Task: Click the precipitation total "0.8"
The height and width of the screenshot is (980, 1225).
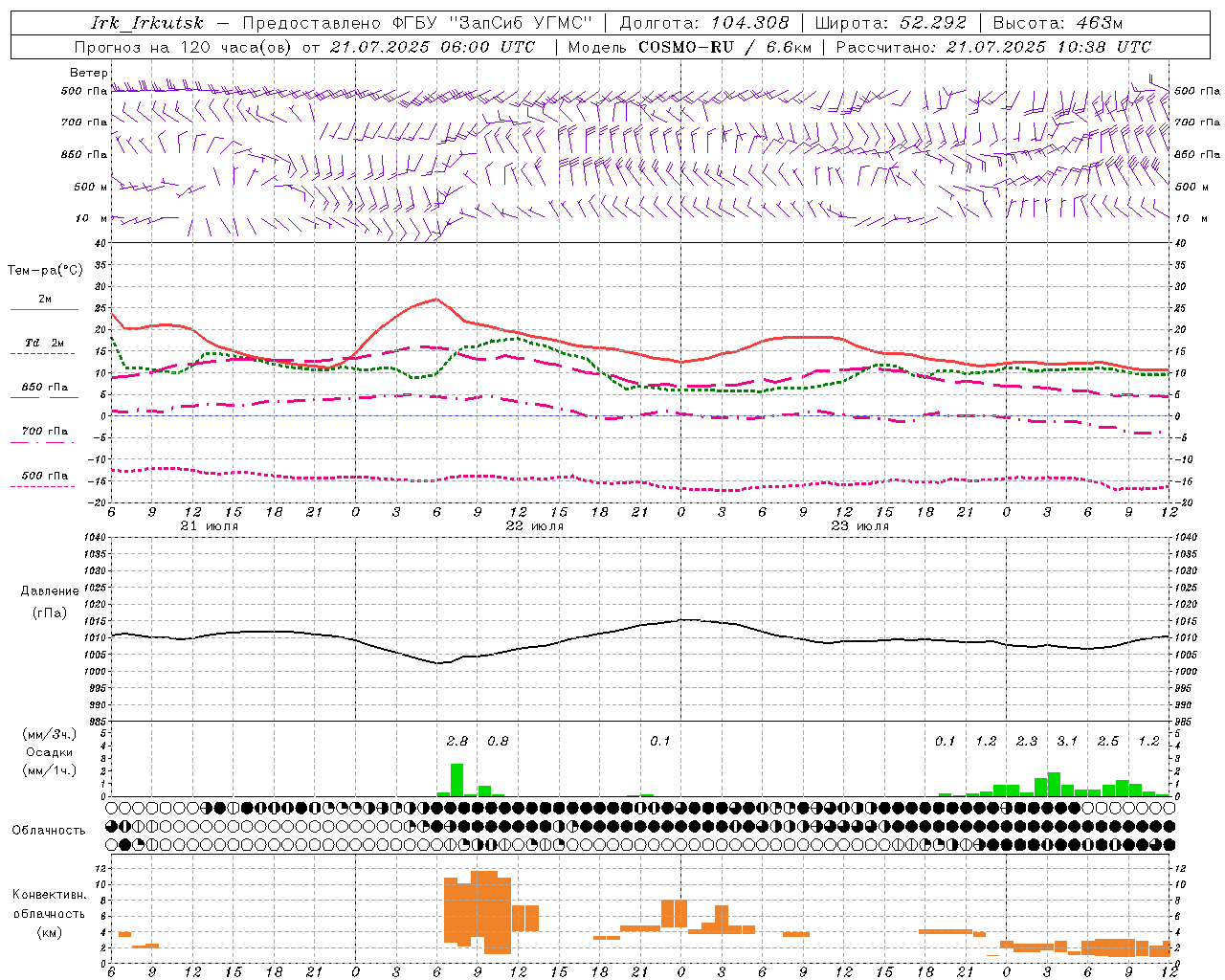Action: coord(498,741)
